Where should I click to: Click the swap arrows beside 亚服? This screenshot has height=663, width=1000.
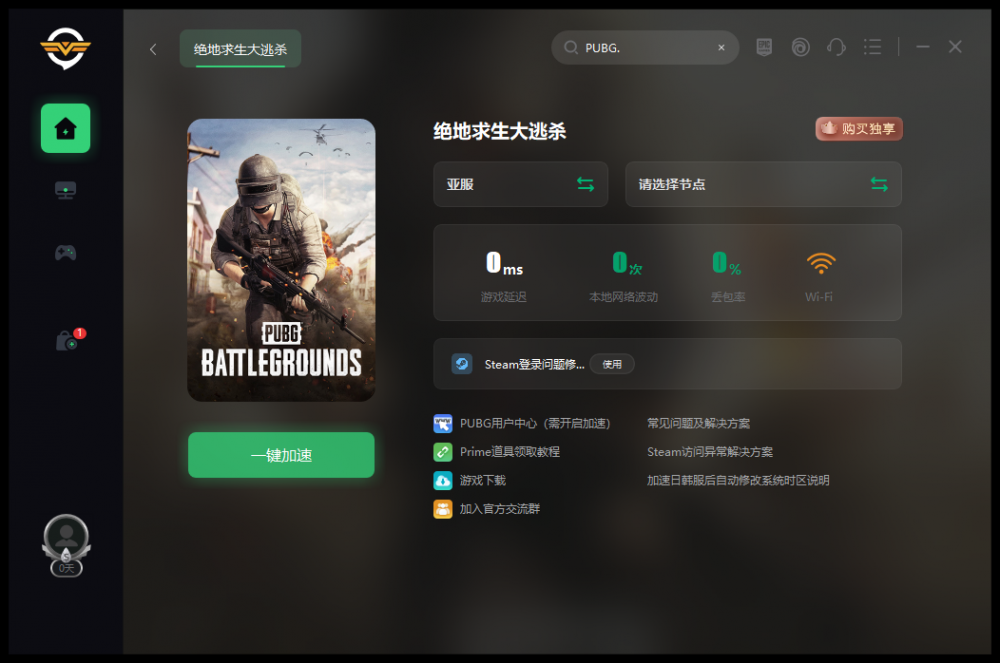click(x=585, y=184)
